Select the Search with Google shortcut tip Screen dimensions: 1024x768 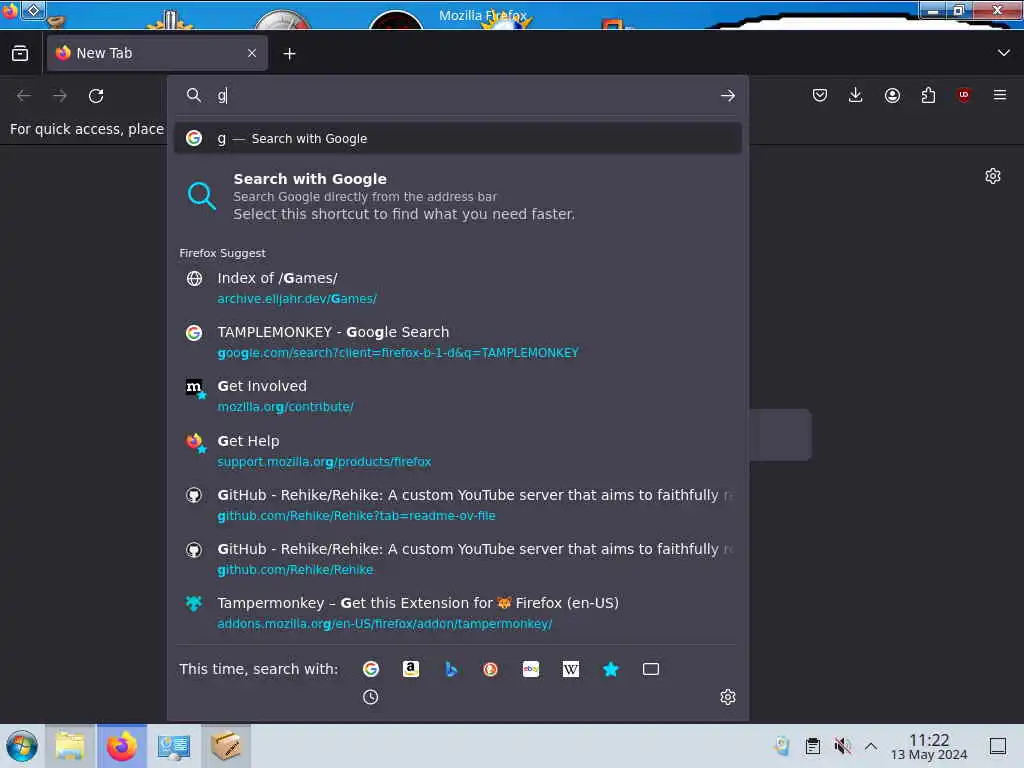458,196
